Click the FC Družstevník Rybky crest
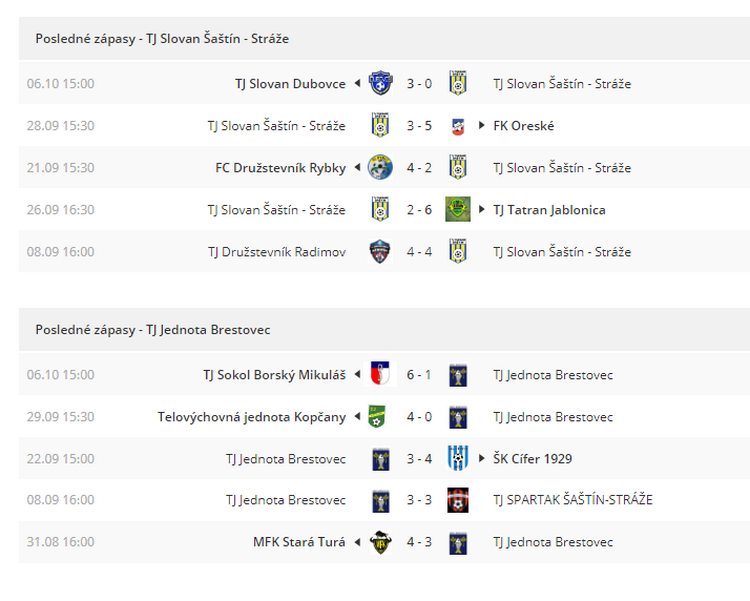Screen dimensions: 750x601 coord(381,167)
